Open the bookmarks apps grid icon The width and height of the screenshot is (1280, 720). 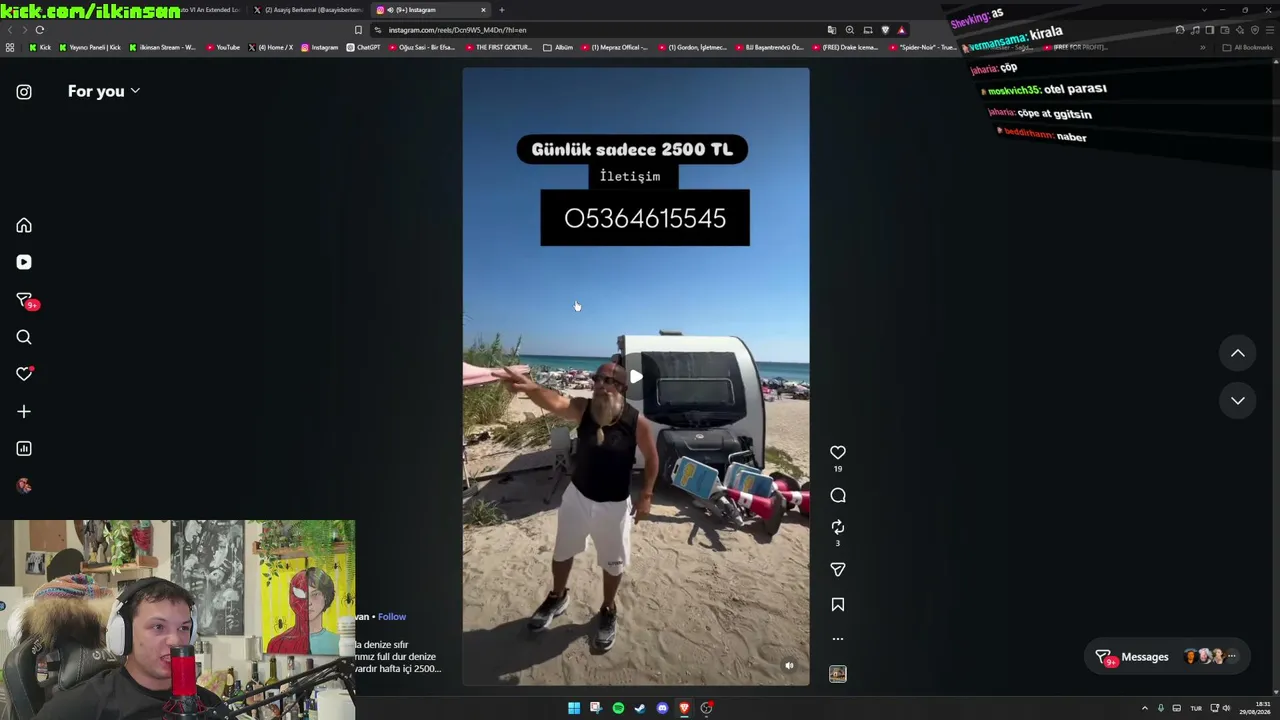click(10, 47)
